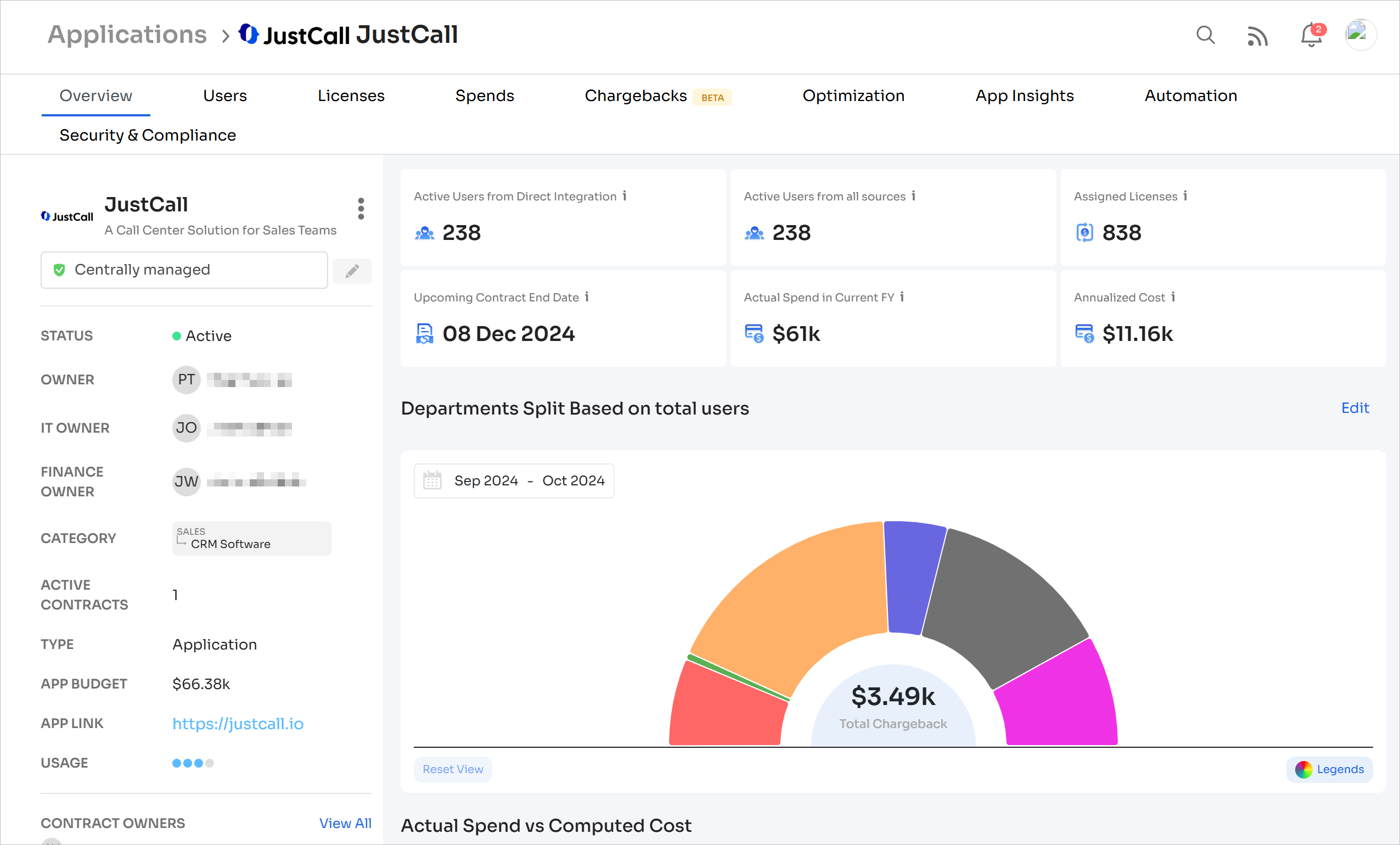Click info icon for Upcoming Contract End Date
Viewport: 1400px width, 845px height.
[x=587, y=297]
